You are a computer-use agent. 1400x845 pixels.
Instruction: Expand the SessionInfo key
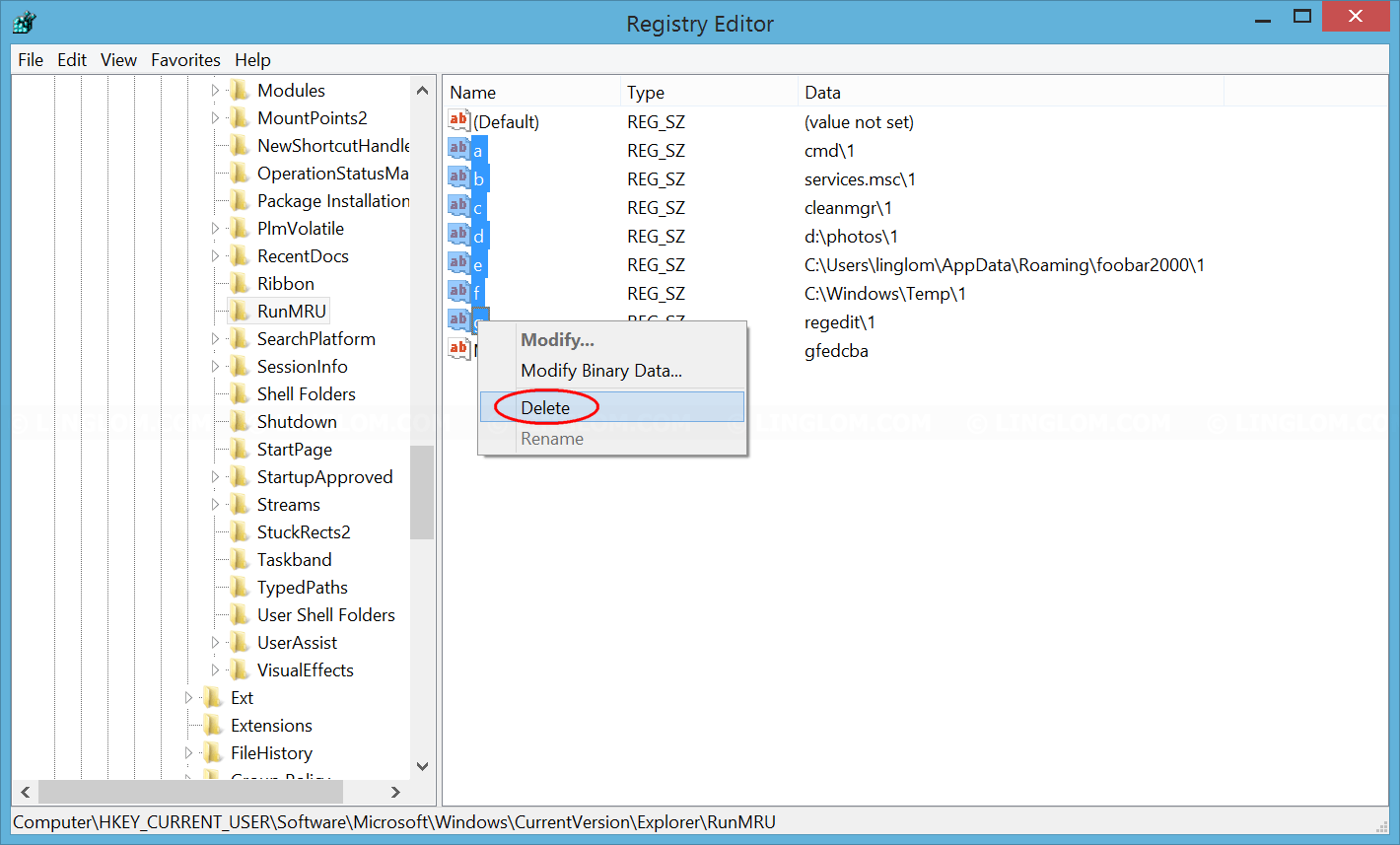click(x=216, y=367)
